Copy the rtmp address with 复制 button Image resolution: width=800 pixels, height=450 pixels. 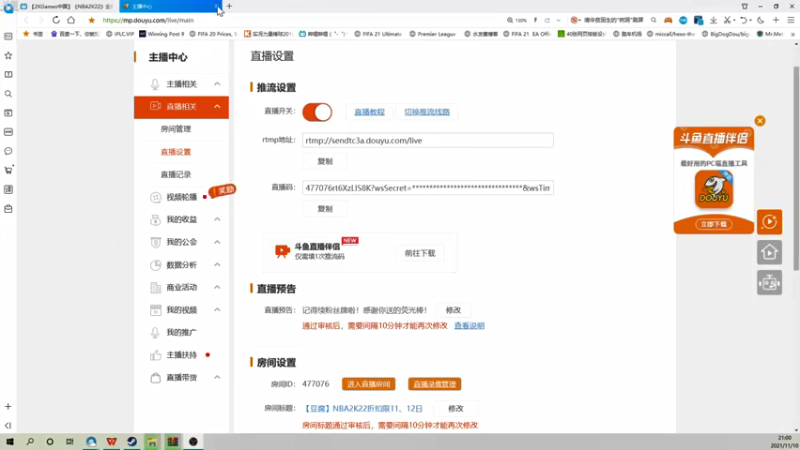pyautogui.click(x=325, y=161)
